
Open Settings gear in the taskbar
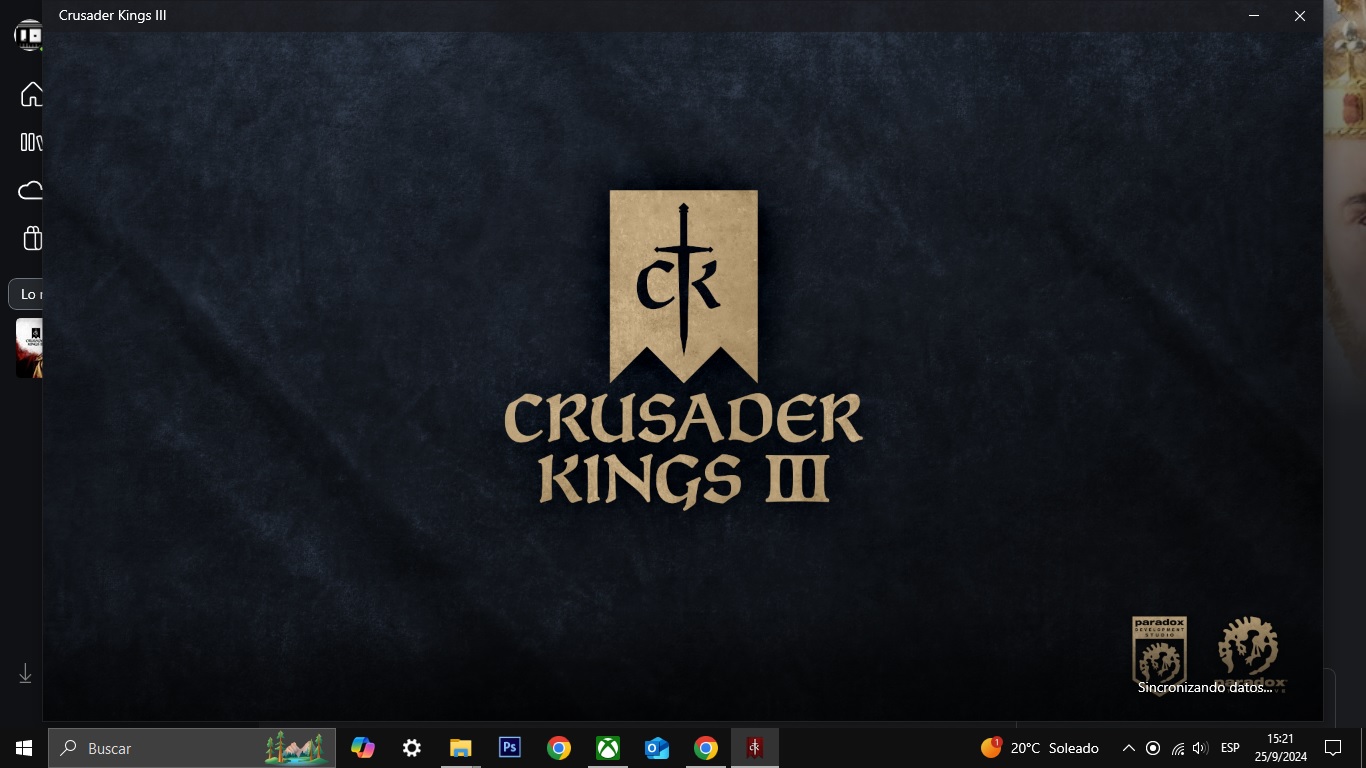click(412, 748)
